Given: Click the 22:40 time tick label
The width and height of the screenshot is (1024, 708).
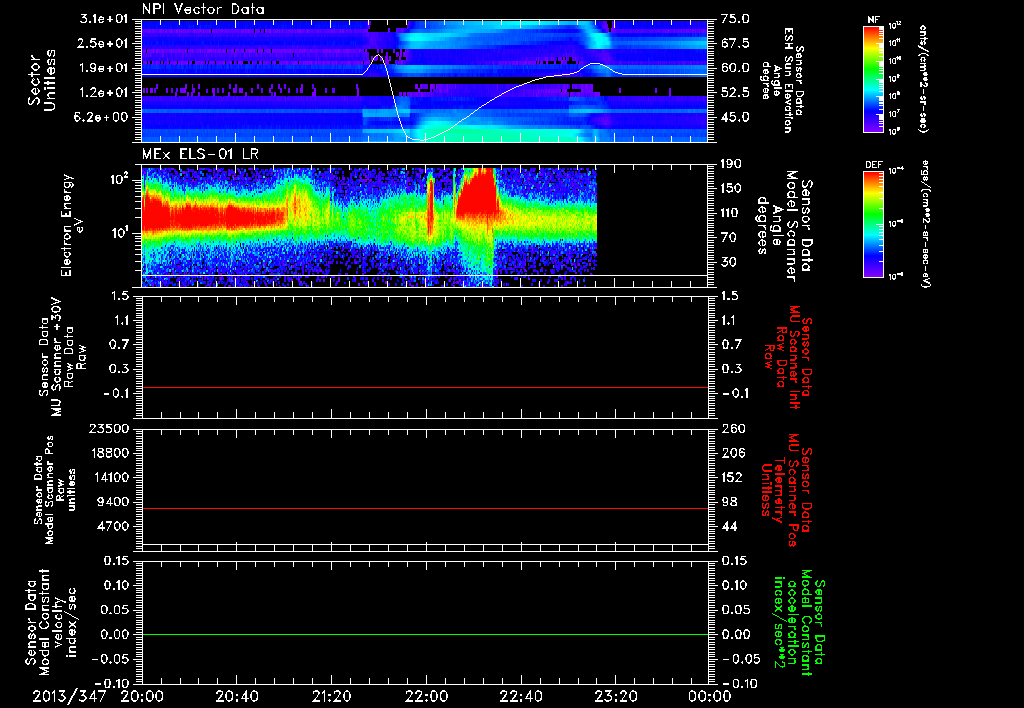Looking at the screenshot, I should tap(520, 696).
